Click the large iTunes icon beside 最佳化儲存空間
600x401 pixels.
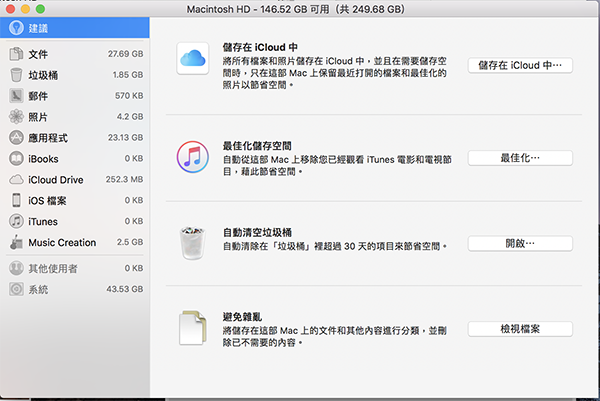[x=193, y=157]
